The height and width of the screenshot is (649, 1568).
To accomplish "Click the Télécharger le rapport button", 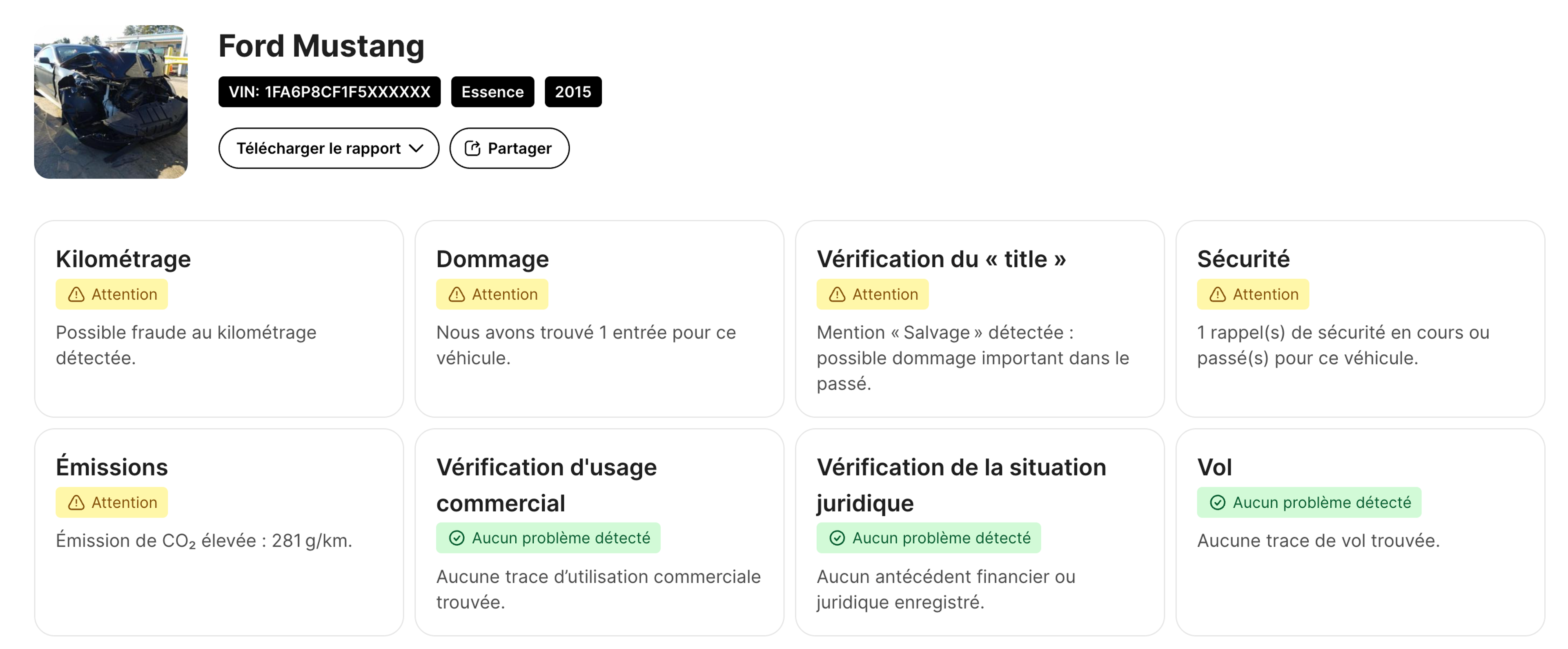I will tap(329, 148).
